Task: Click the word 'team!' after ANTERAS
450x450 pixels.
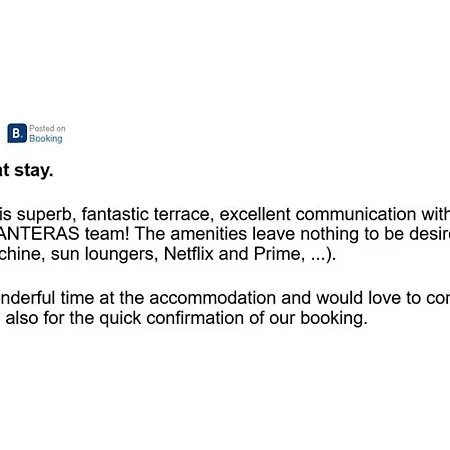Action: [x=107, y=234]
